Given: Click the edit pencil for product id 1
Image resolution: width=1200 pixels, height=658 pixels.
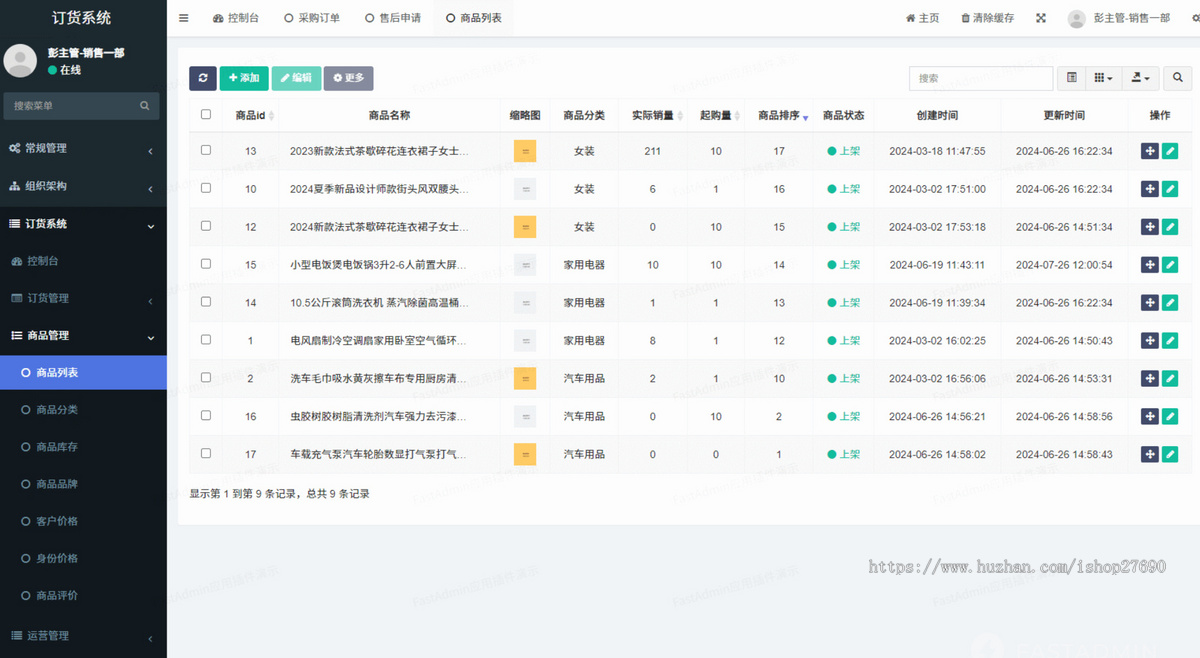Looking at the screenshot, I should pyautogui.click(x=1170, y=341).
